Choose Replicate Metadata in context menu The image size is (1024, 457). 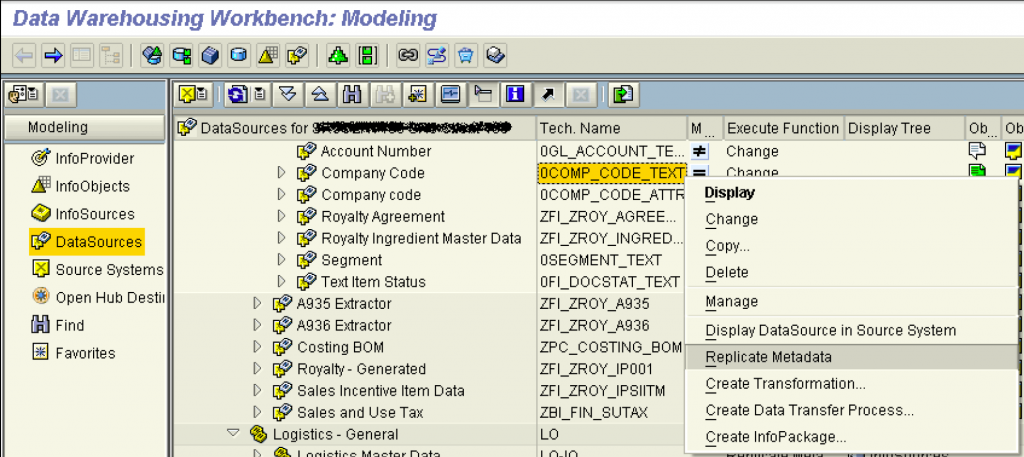(x=852, y=357)
